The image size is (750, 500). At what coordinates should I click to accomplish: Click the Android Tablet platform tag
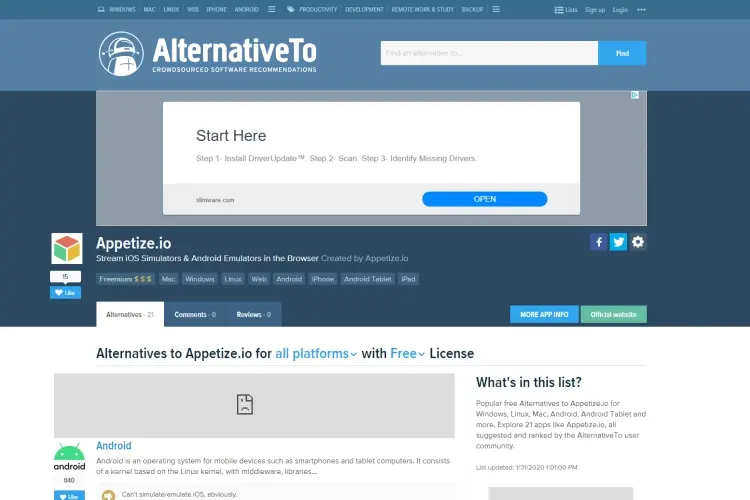tap(367, 279)
